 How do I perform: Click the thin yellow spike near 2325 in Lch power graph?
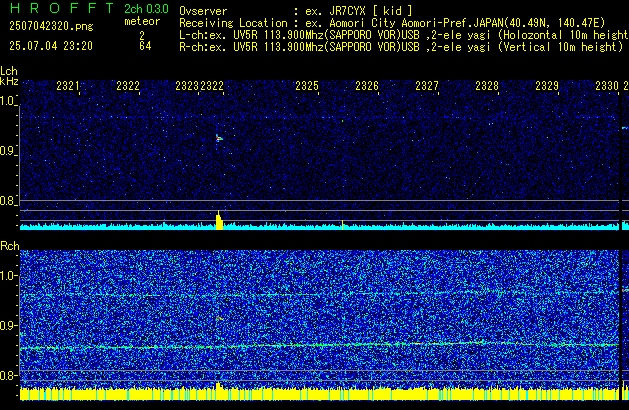[x=342, y=225]
